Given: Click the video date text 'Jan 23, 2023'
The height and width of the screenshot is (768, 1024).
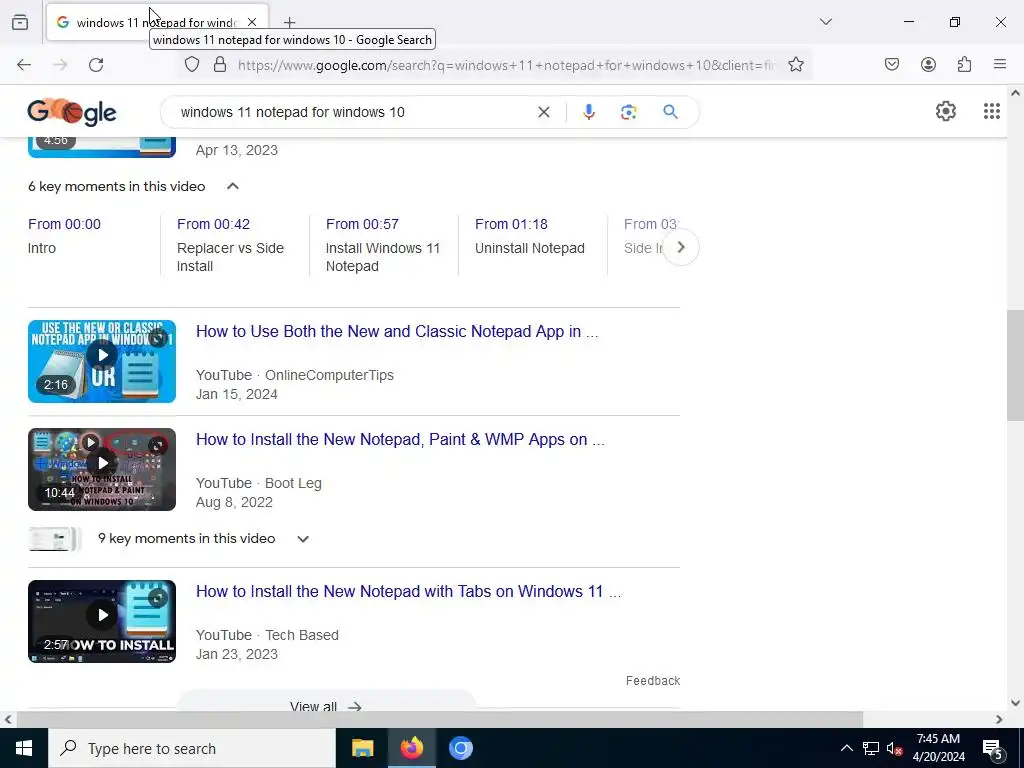Looking at the screenshot, I should (x=236, y=654).
